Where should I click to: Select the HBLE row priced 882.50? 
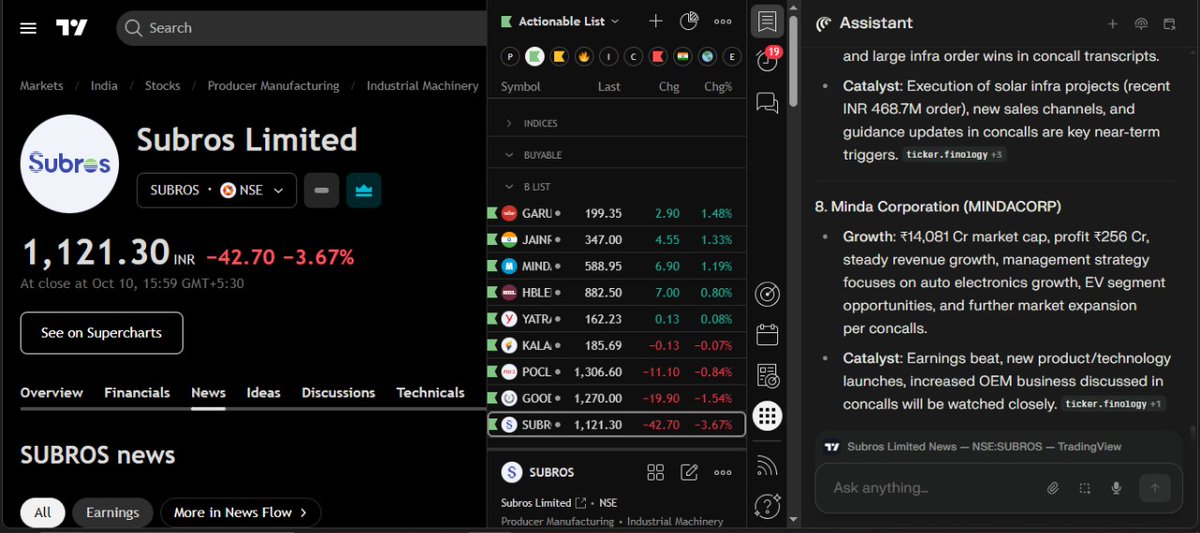click(x=616, y=292)
